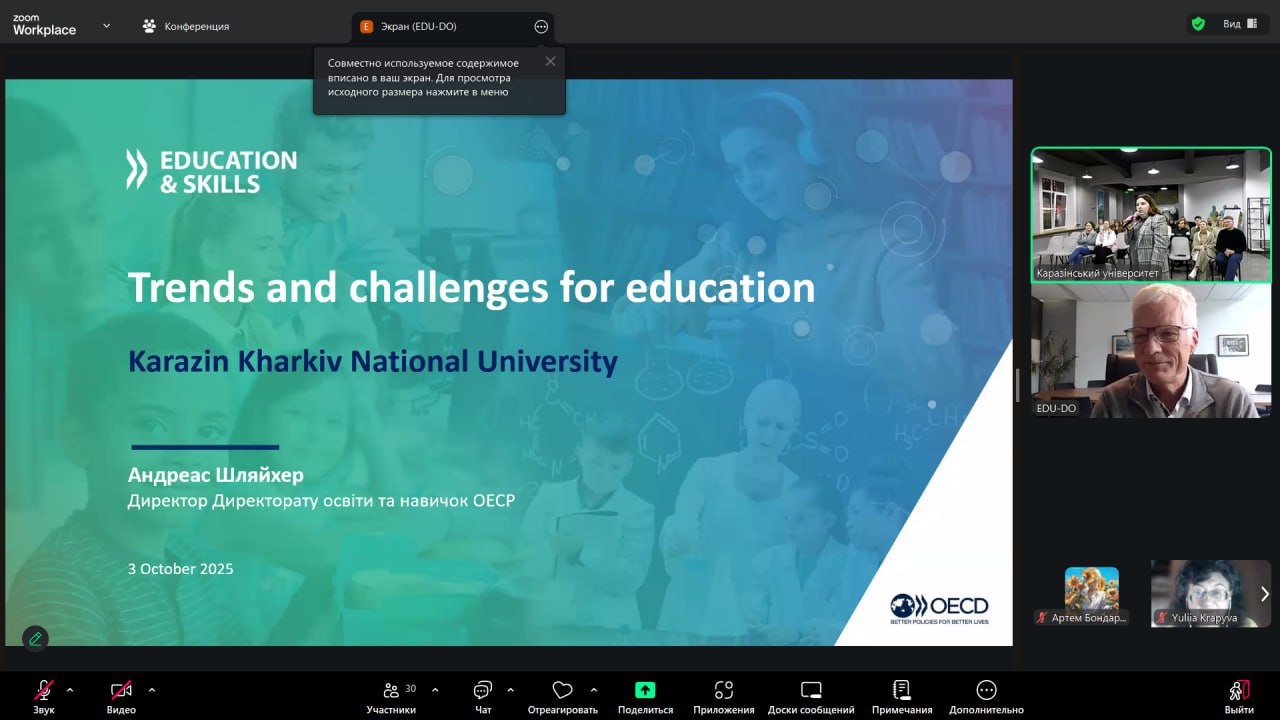
Task: Expand video options arrow next to Видео
Action: pyautogui.click(x=152, y=689)
